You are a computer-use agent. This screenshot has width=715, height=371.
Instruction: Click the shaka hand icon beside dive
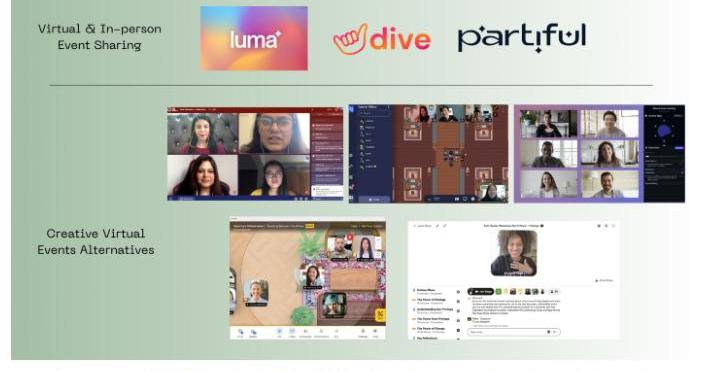tap(350, 39)
